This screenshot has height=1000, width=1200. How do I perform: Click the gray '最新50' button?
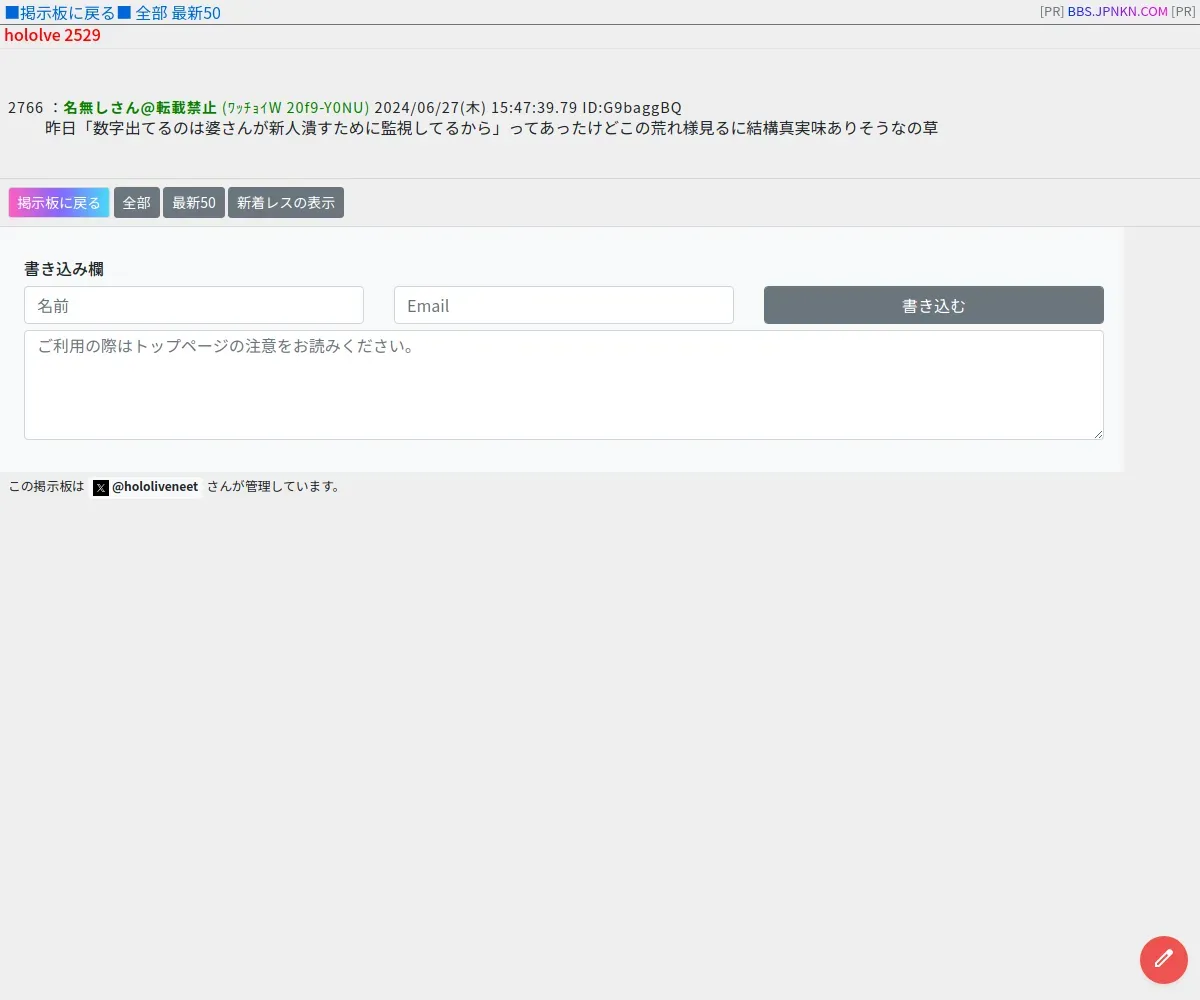coord(194,203)
